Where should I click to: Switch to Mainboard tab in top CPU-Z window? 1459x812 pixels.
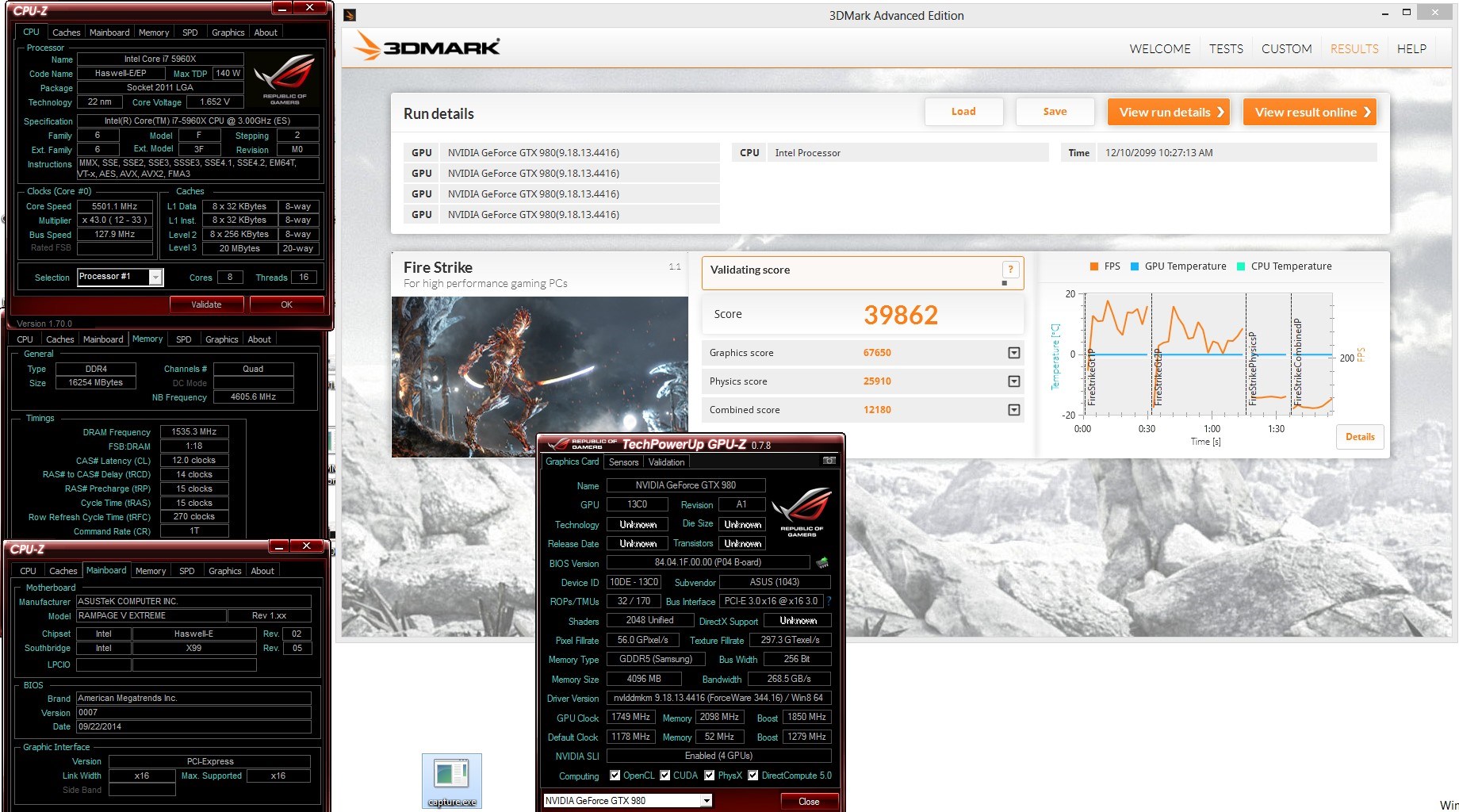coord(109,33)
